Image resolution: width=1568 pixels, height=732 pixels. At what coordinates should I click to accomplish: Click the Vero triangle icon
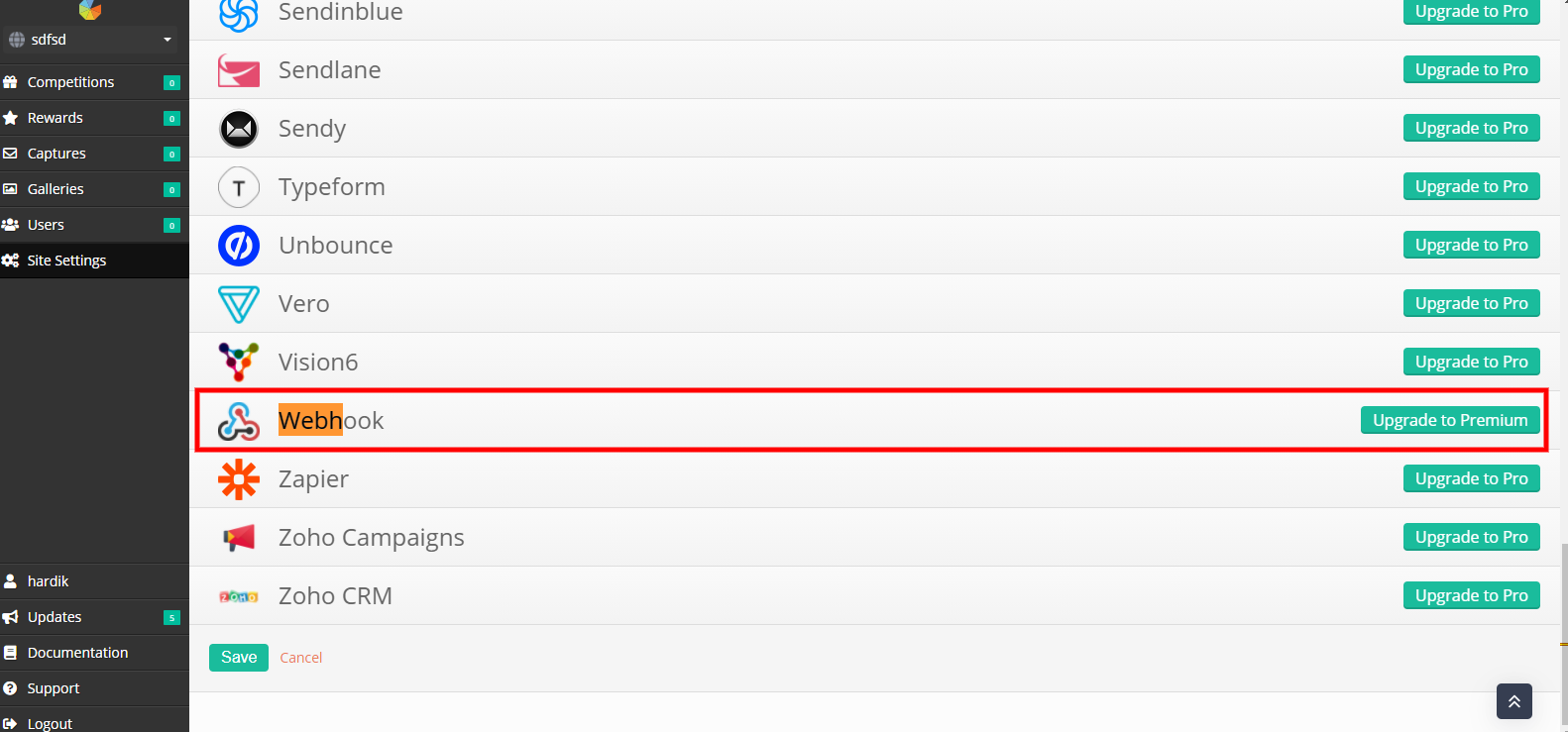pyautogui.click(x=239, y=304)
